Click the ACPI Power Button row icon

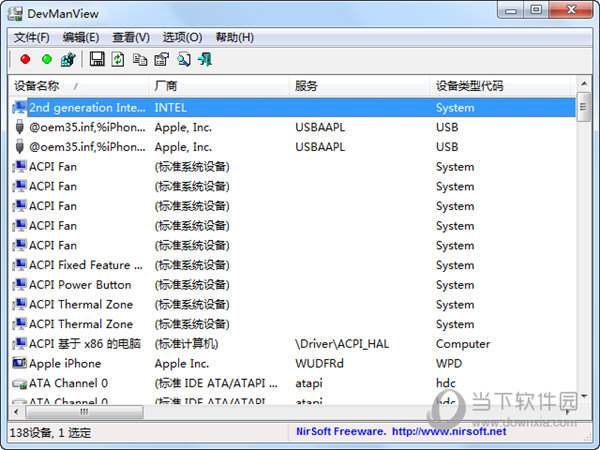click(x=19, y=284)
